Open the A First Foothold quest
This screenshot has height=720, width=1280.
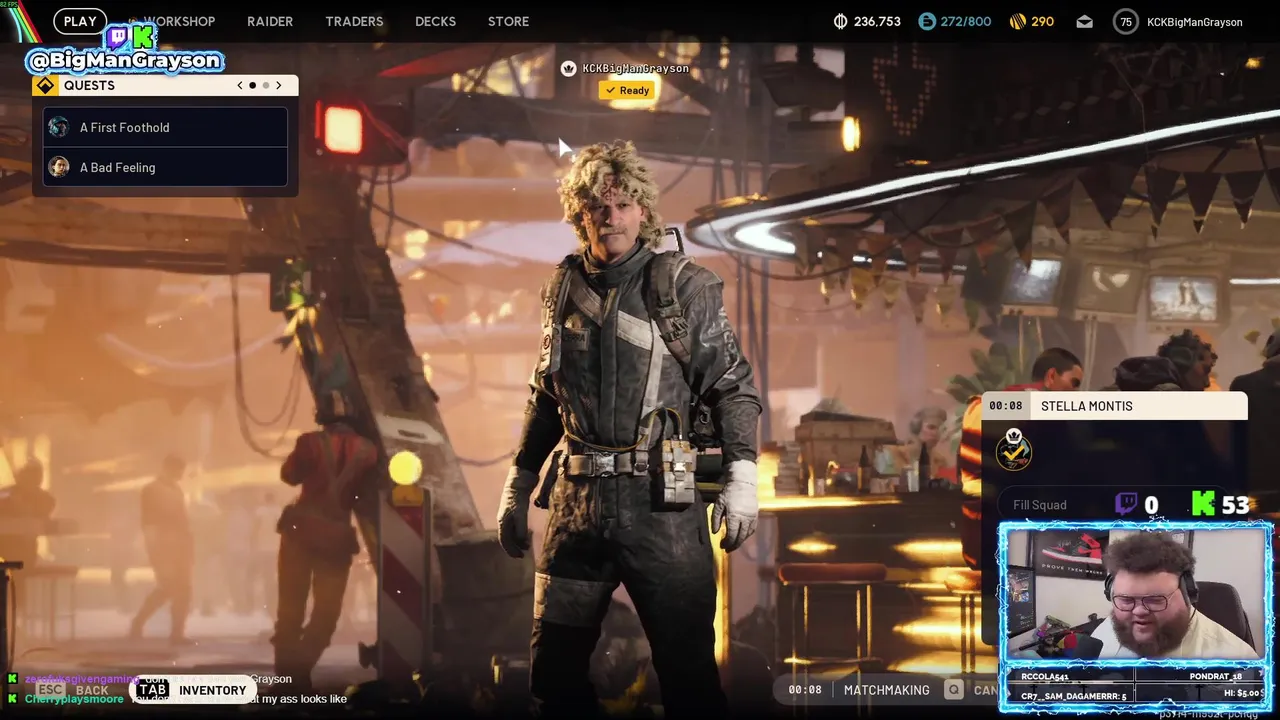click(x=165, y=127)
